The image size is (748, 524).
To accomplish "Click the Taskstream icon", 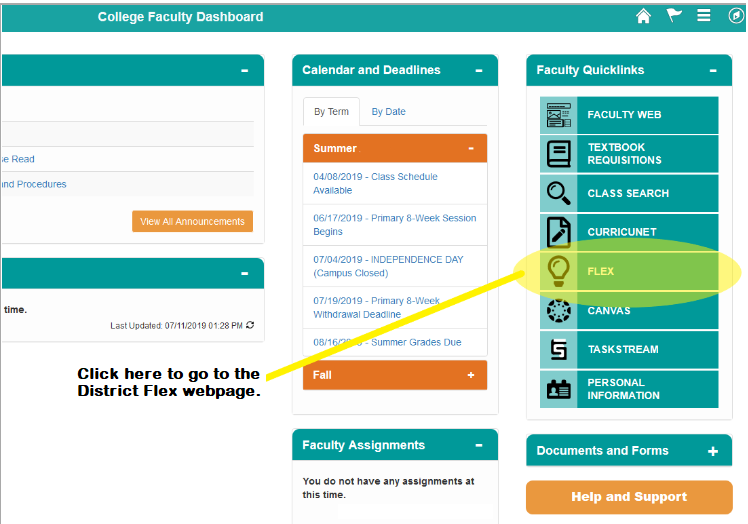I will tap(558, 350).
